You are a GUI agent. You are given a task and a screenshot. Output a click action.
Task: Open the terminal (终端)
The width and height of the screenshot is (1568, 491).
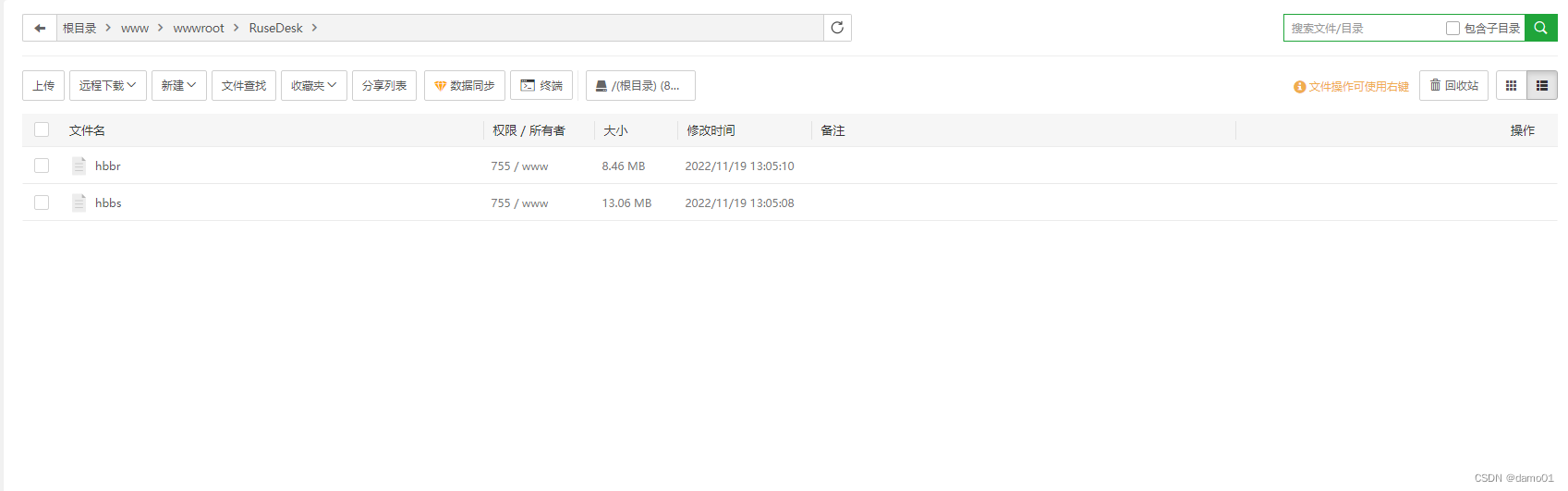point(541,85)
